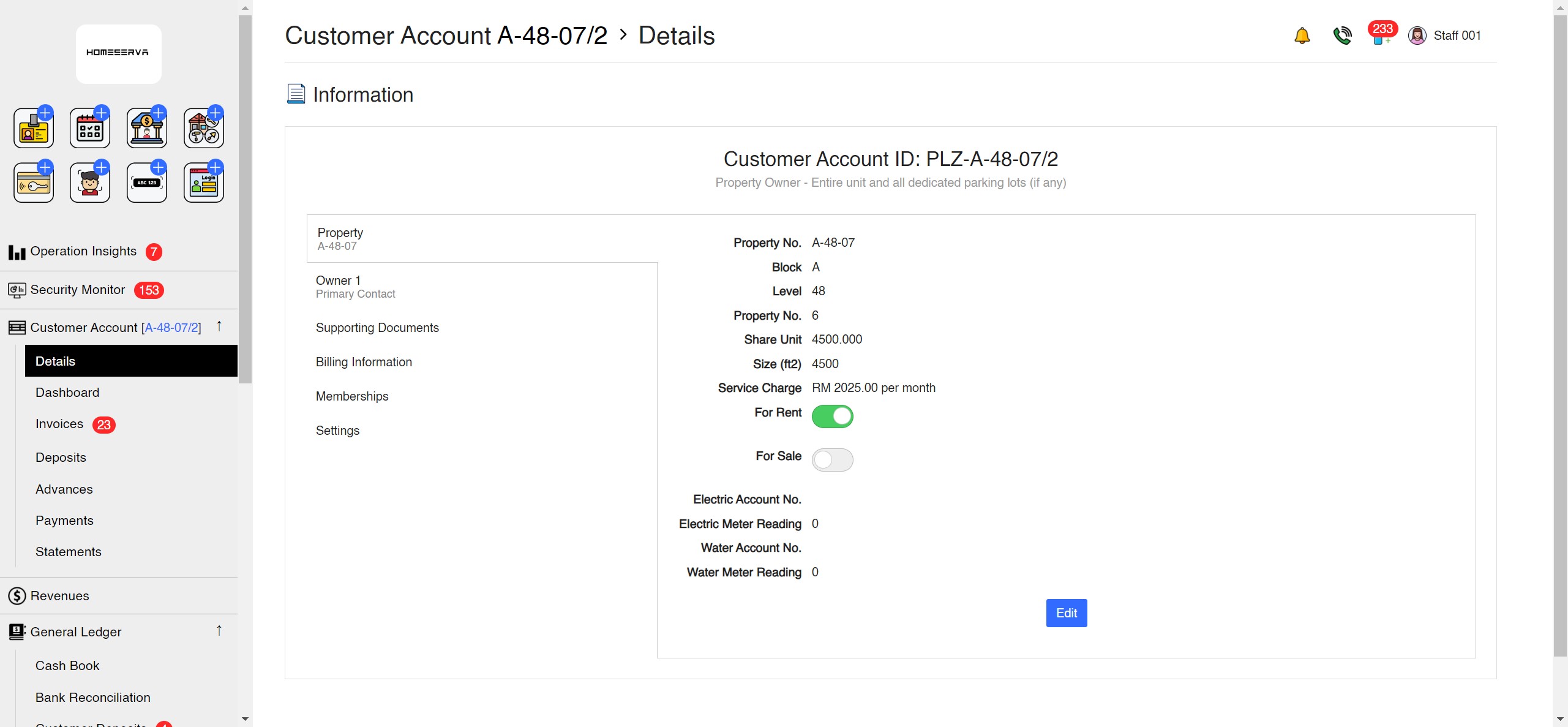
Task: Open the face recognition quick-add icon
Action: pos(90,183)
